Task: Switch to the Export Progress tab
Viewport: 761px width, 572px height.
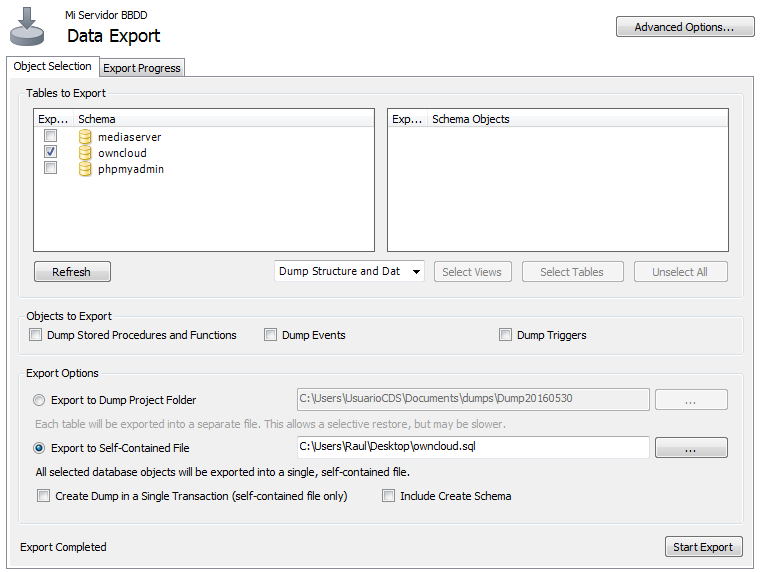Action: [x=142, y=68]
